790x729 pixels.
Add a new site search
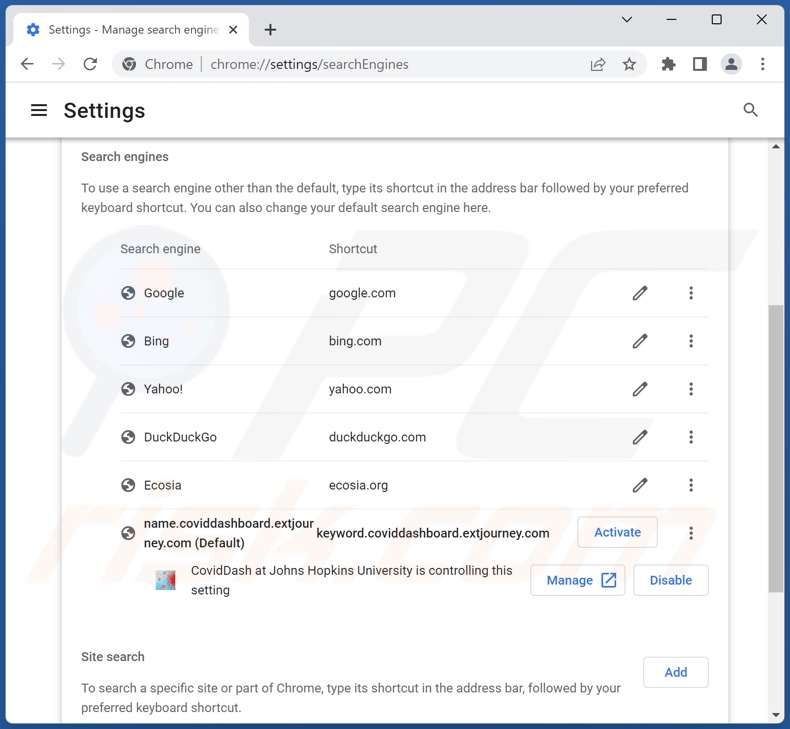[x=676, y=672]
